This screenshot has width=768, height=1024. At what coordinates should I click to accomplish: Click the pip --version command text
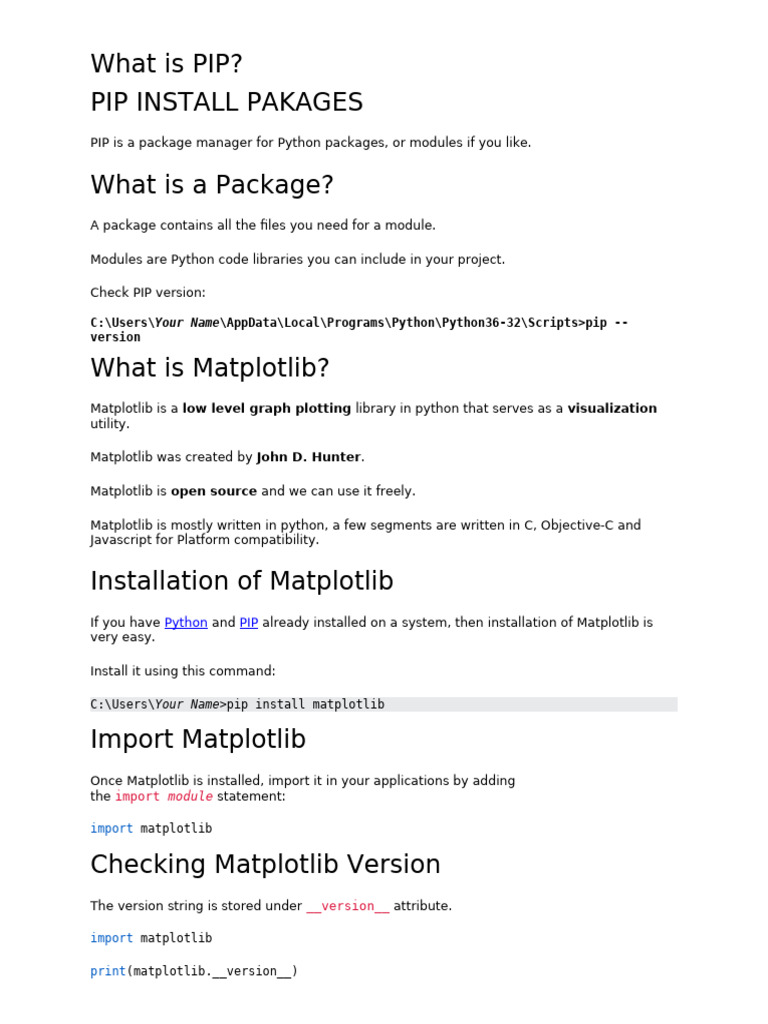[359, 329]
